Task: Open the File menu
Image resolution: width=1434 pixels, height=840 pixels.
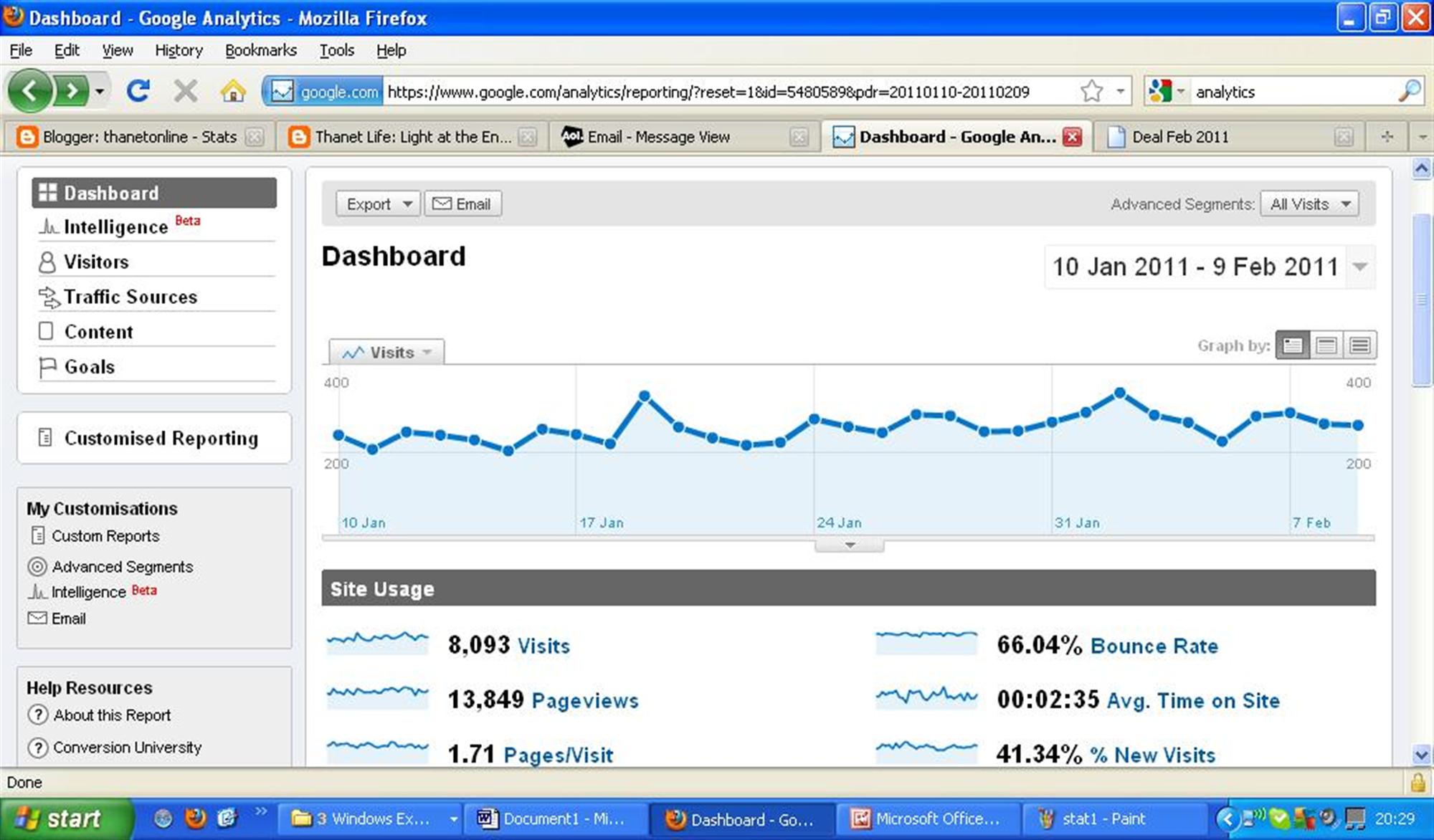Action: click(21, 50)
